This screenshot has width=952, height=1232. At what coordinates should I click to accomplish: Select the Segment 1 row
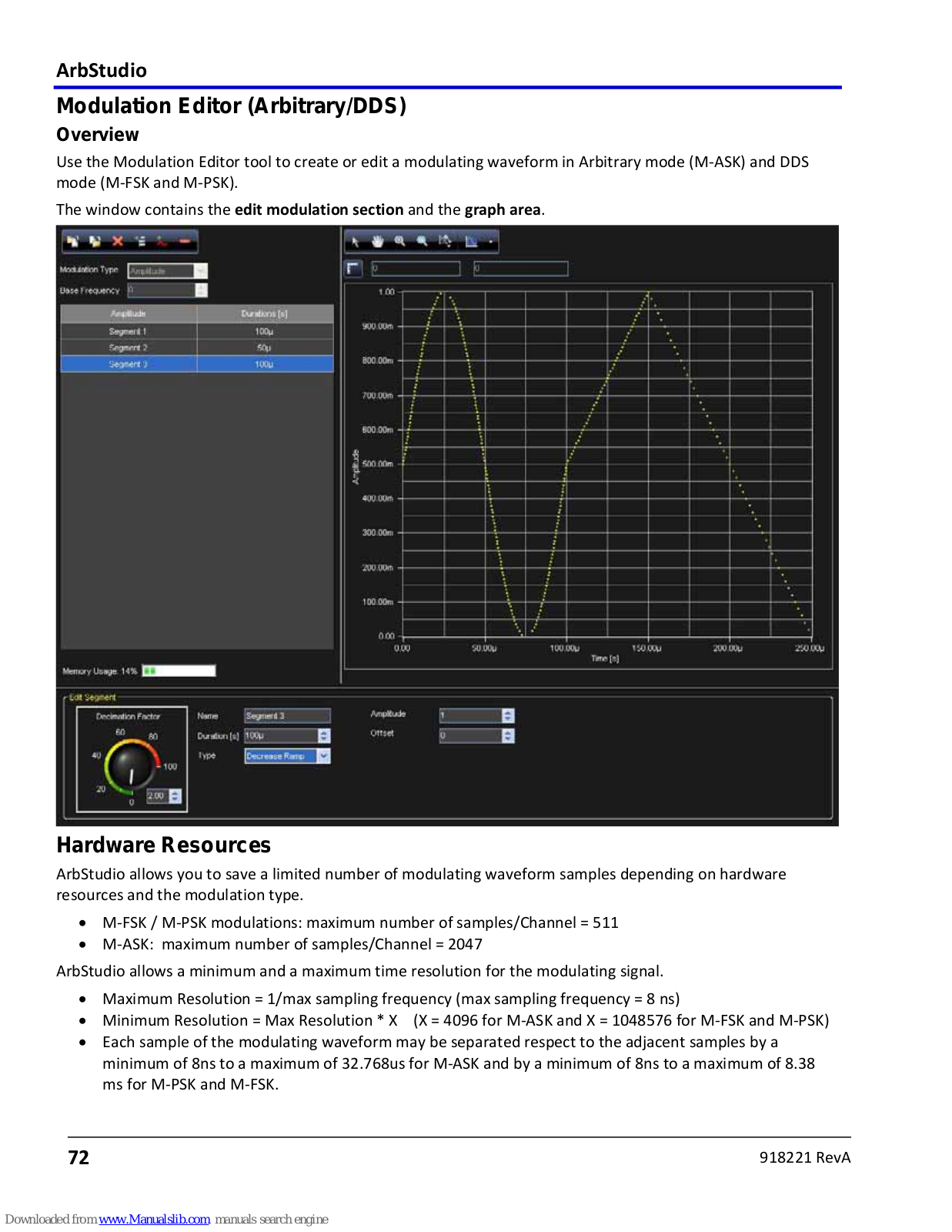(x=197, y=331)
